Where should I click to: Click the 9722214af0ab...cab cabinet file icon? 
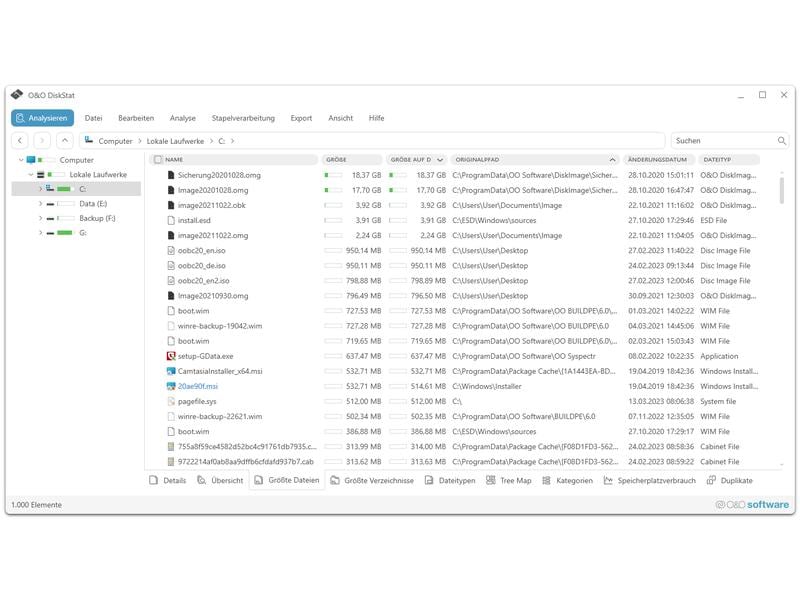coord(171,462)
